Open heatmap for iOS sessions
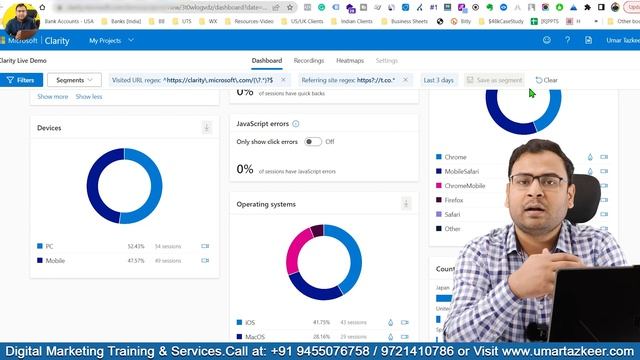 390,322
